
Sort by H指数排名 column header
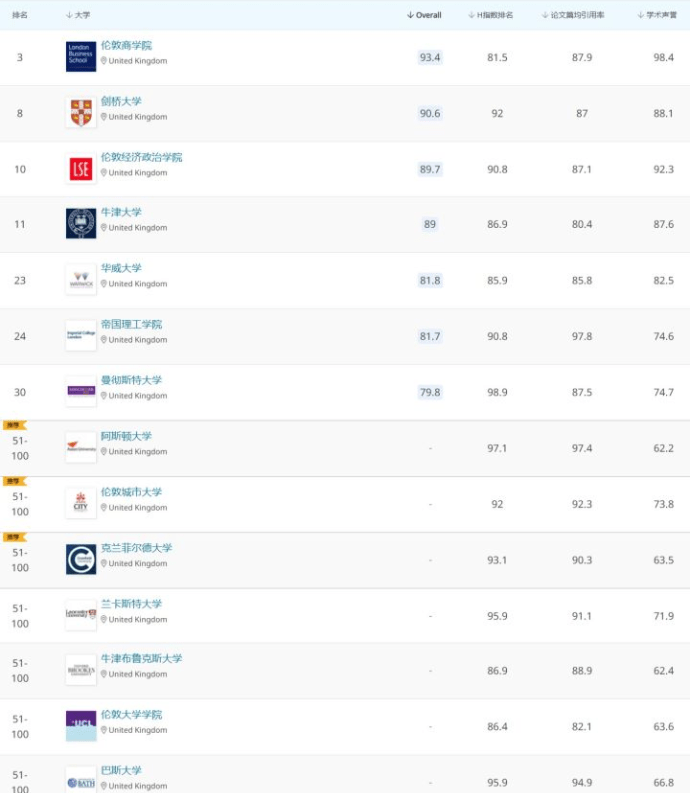[x=491, y=15]
